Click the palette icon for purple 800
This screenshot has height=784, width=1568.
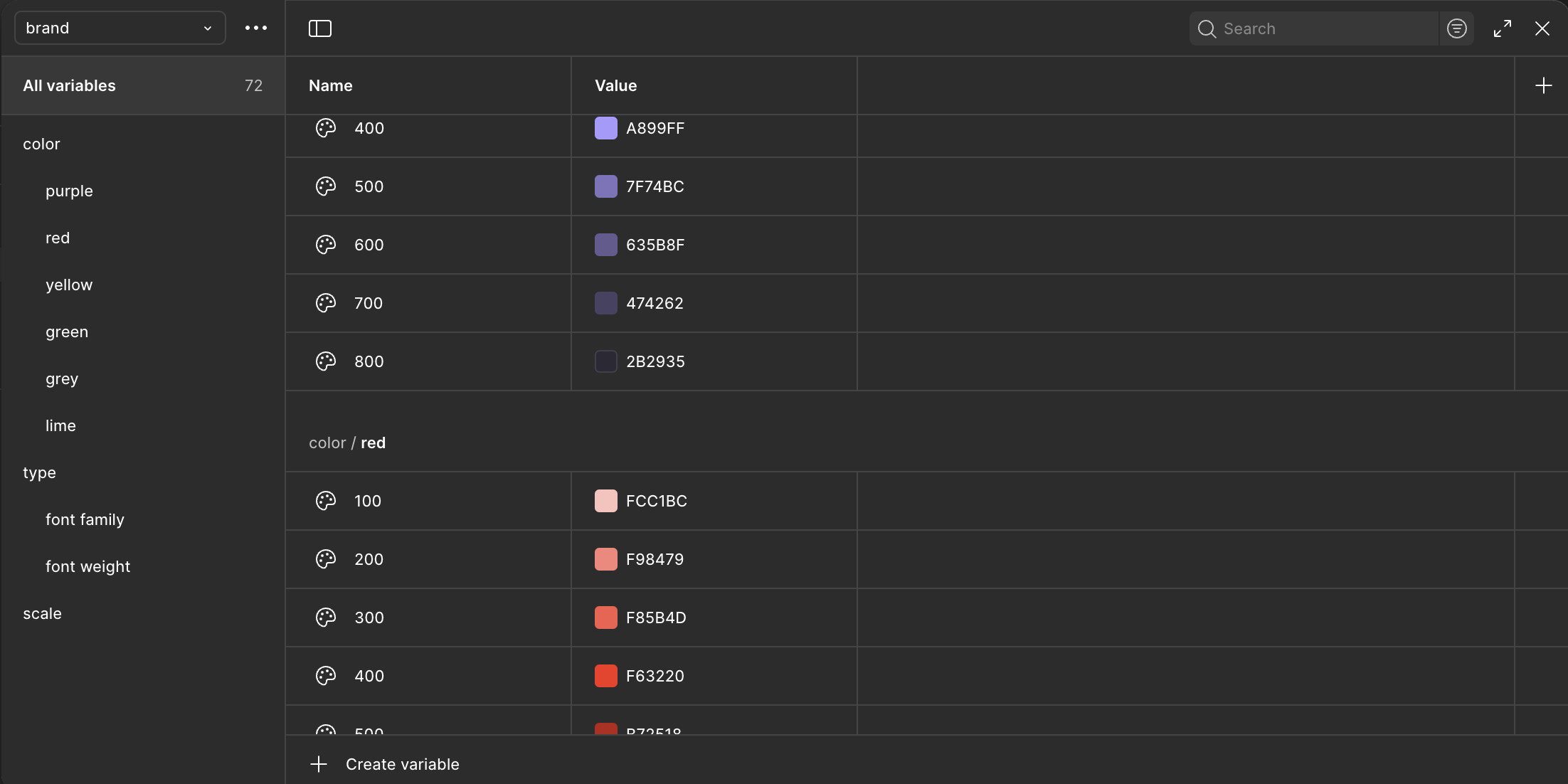tap(326, 361)
